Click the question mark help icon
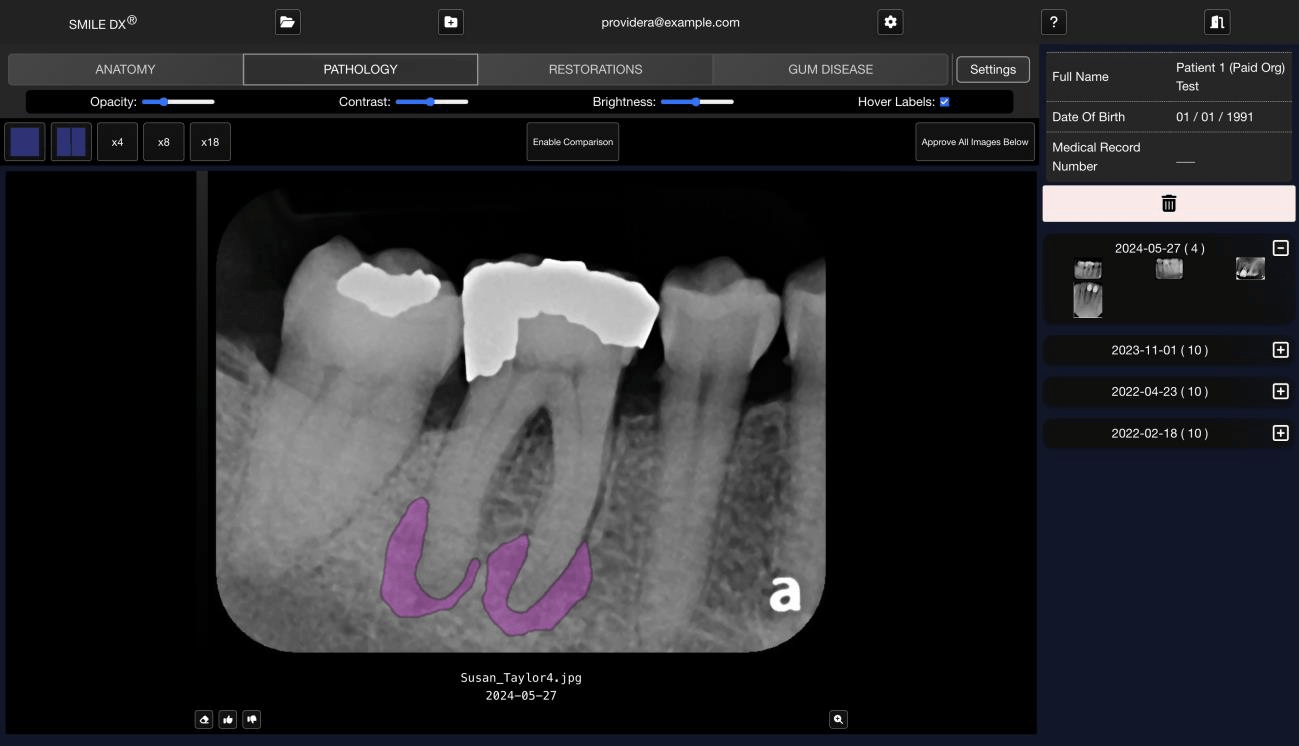 pyautogui.click(x=1053, y=22)
